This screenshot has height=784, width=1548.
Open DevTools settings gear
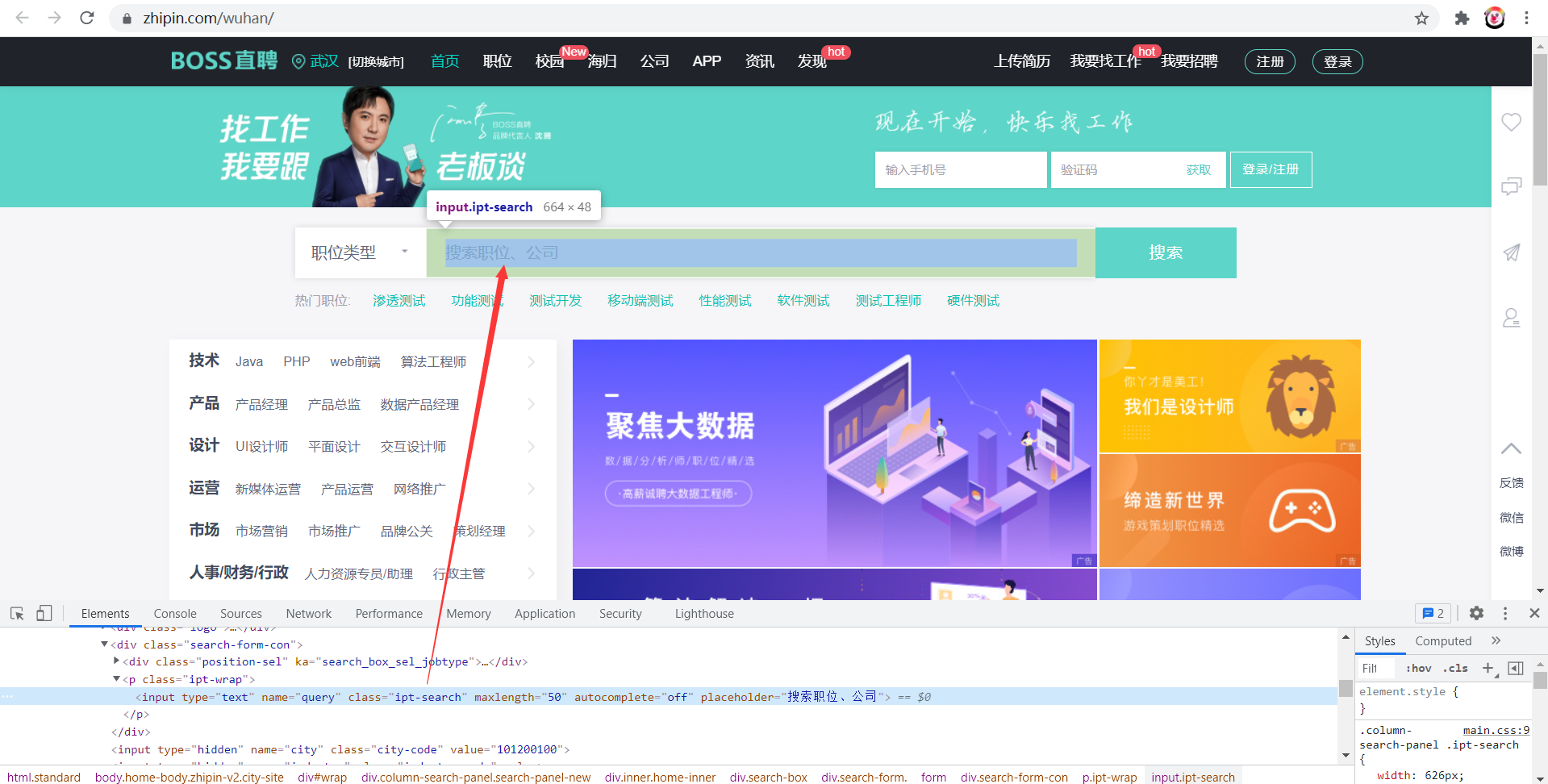[x=1476, y=613]
